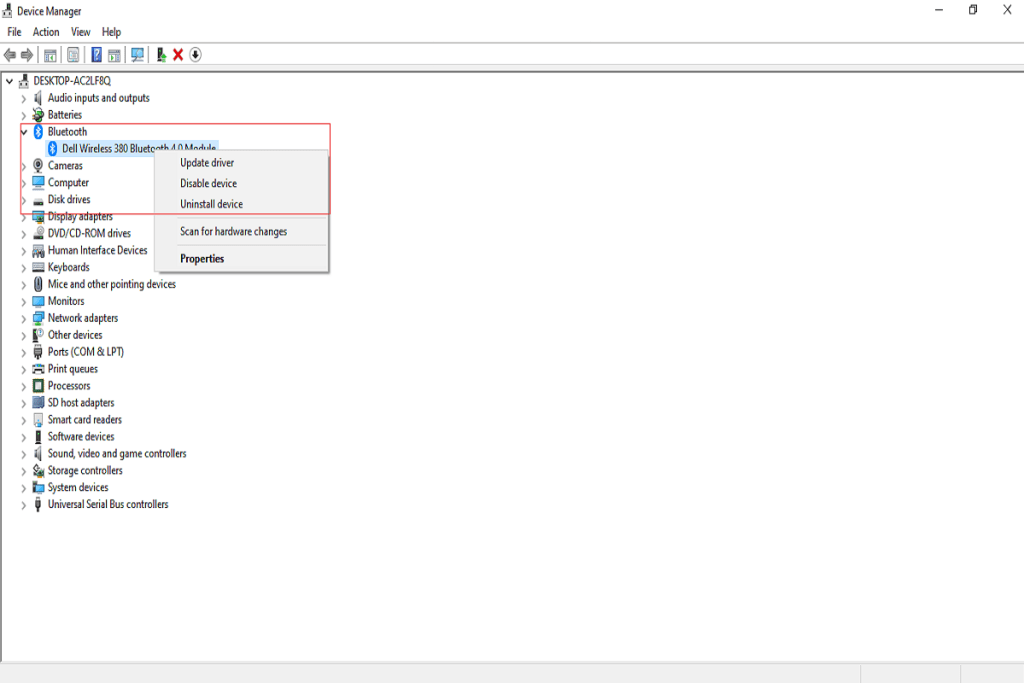Select the Processors label
The width and height of the screenshot is (1024, 683).
69,386
